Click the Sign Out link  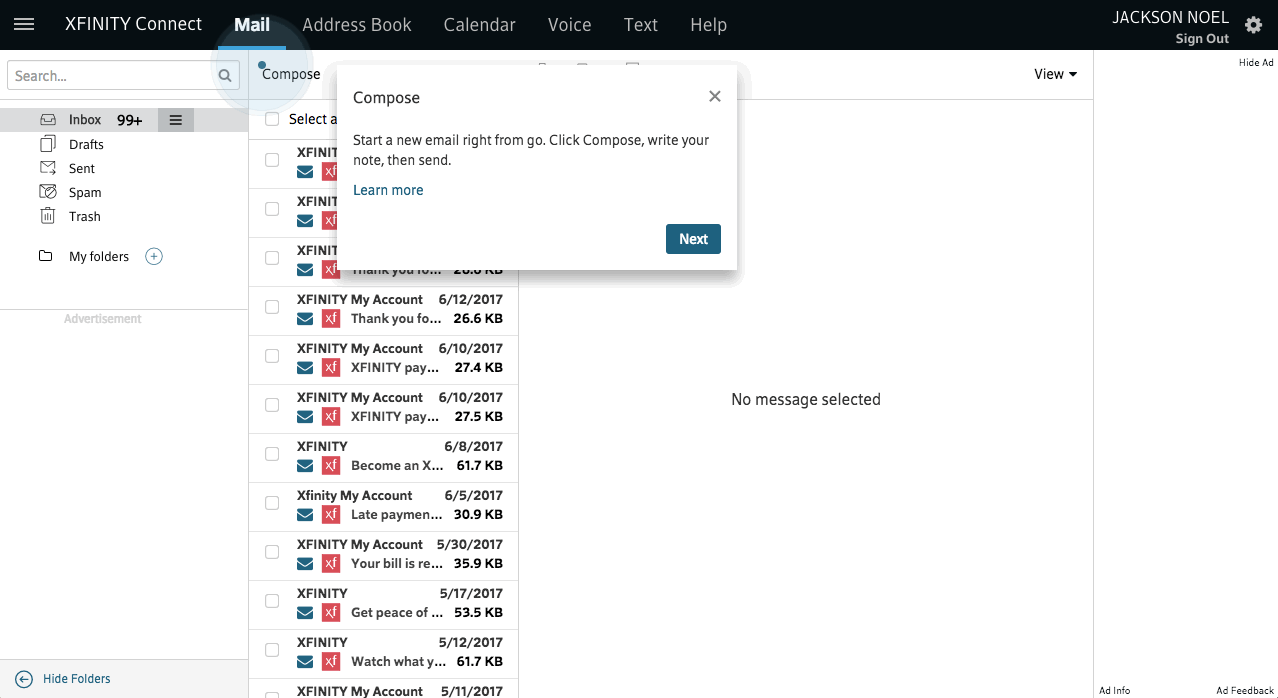click(1202, 39)
